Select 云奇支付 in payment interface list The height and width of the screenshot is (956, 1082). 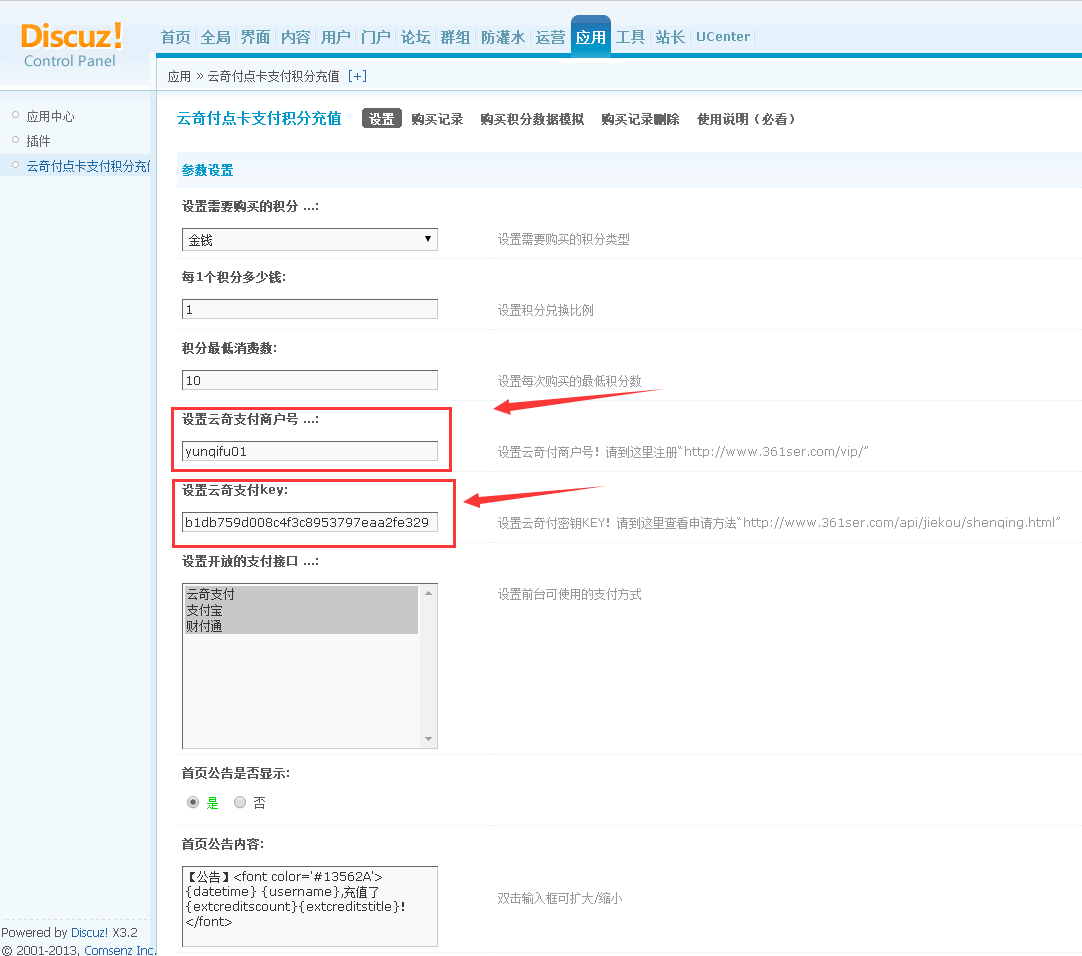pyautogui.click(x=301, y=594)
